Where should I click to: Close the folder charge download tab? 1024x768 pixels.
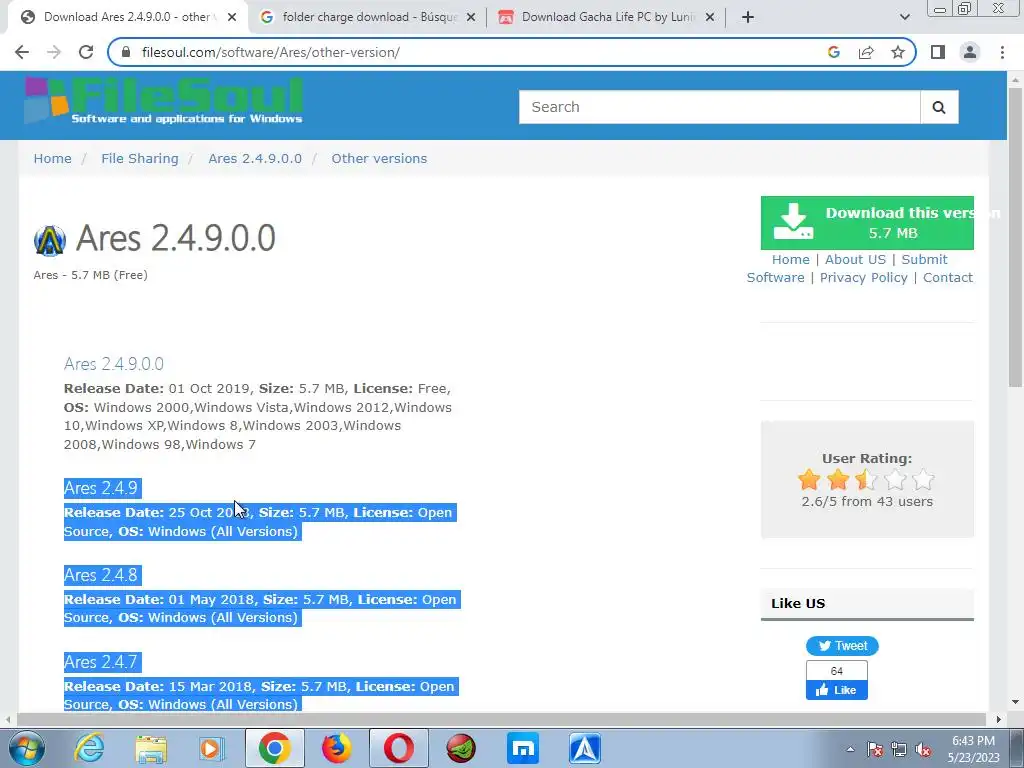point(471,17)
